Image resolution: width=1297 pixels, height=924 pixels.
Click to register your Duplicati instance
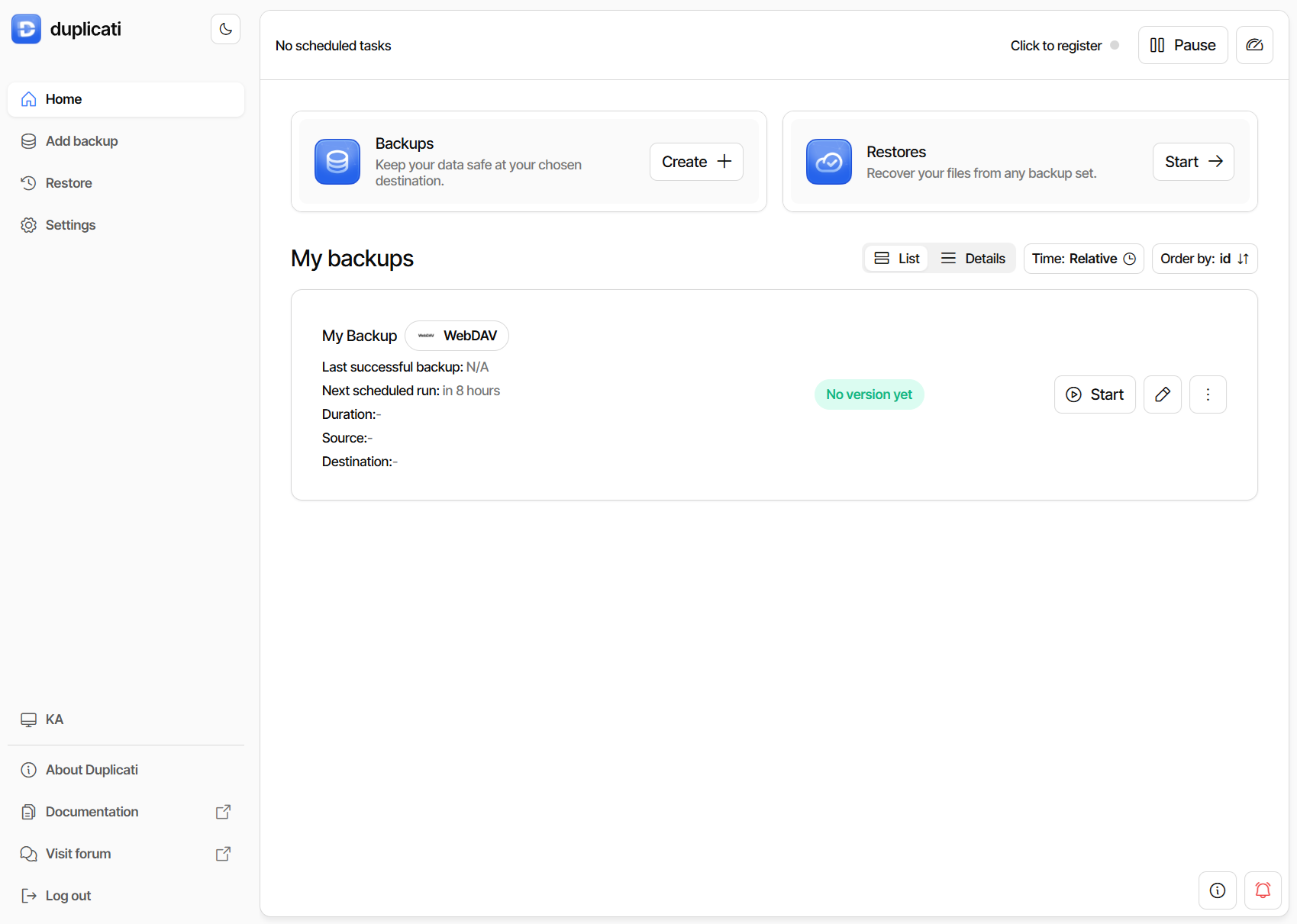click(1055, 45)
